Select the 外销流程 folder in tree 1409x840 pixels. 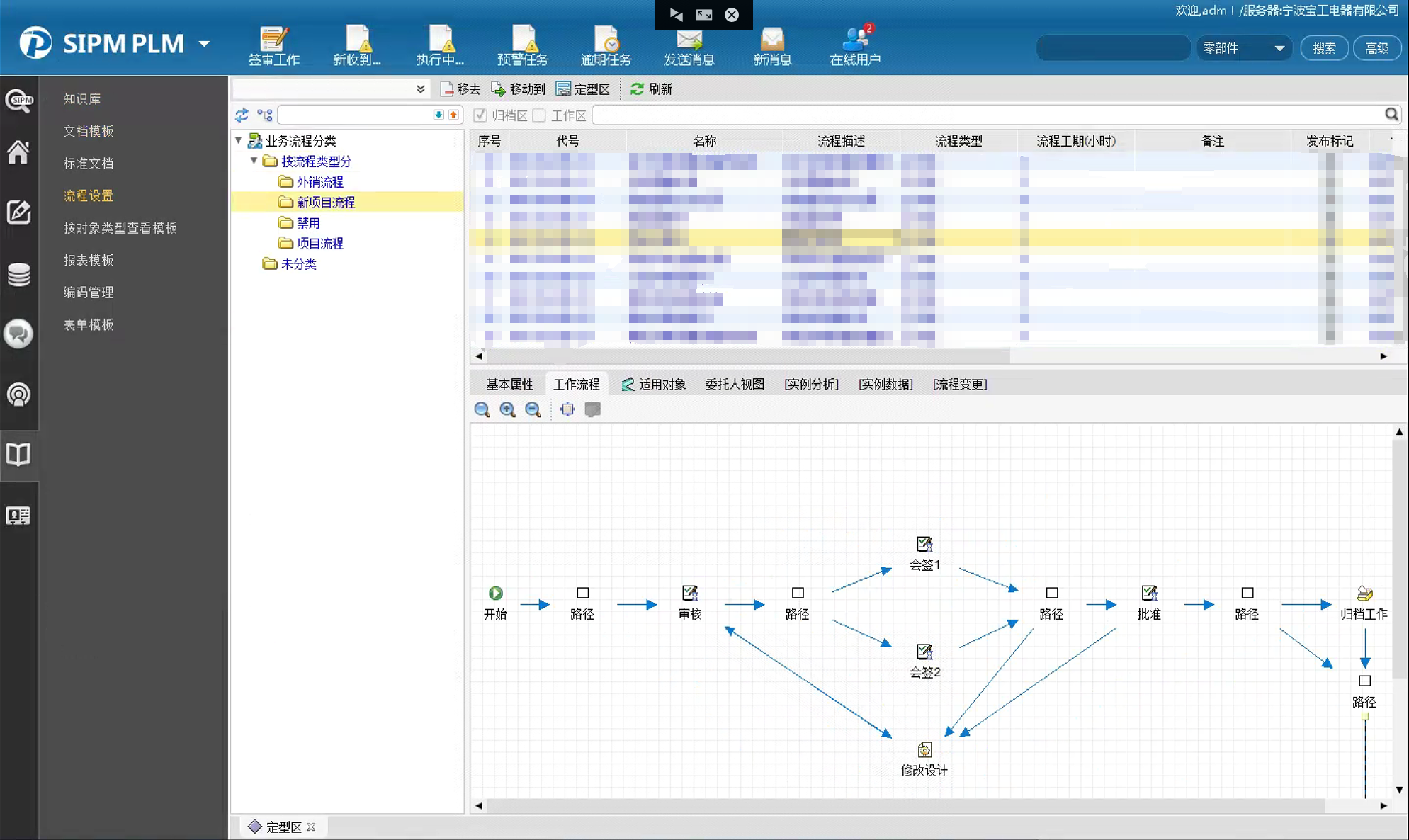click(x=319, y=182)
